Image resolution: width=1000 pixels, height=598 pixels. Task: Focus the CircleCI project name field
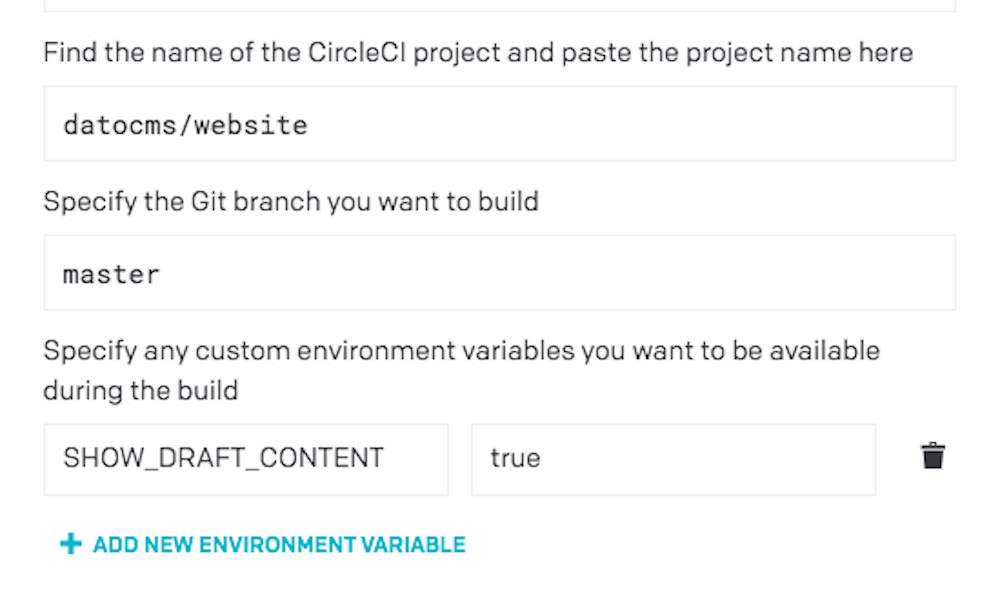[x=499, y=124]
